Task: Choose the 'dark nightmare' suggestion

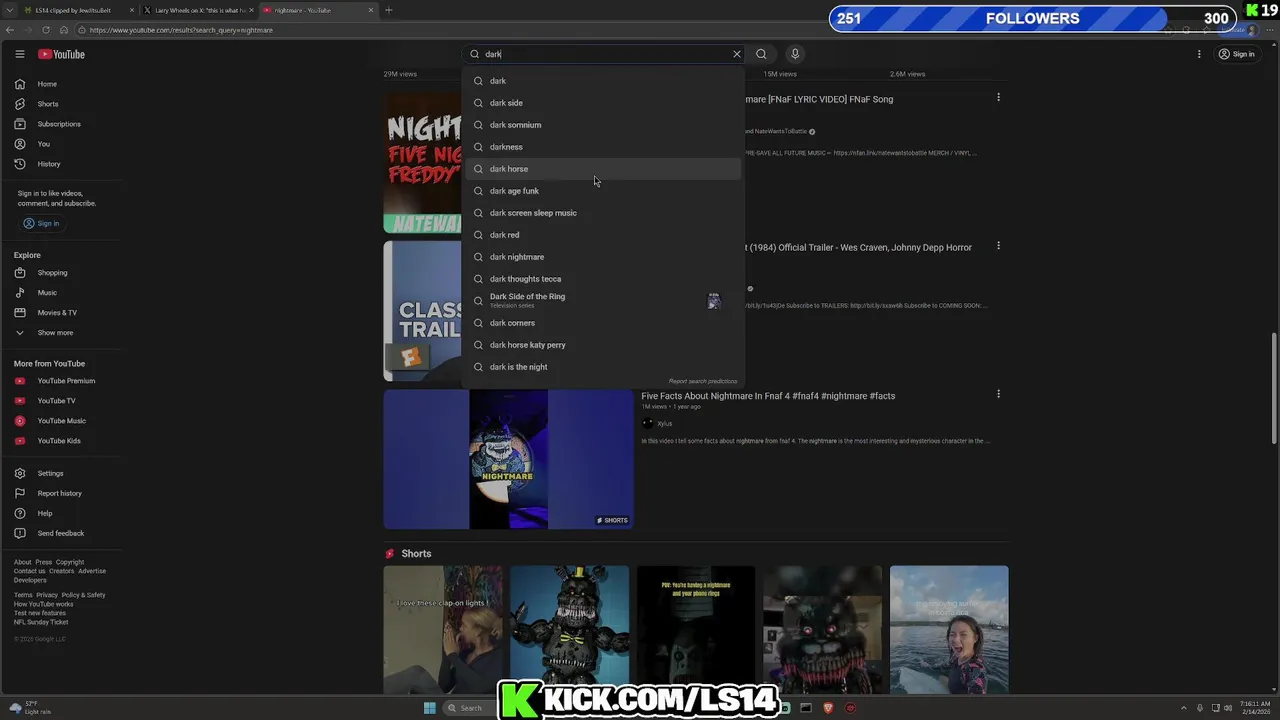Action: tap(603, 257)
